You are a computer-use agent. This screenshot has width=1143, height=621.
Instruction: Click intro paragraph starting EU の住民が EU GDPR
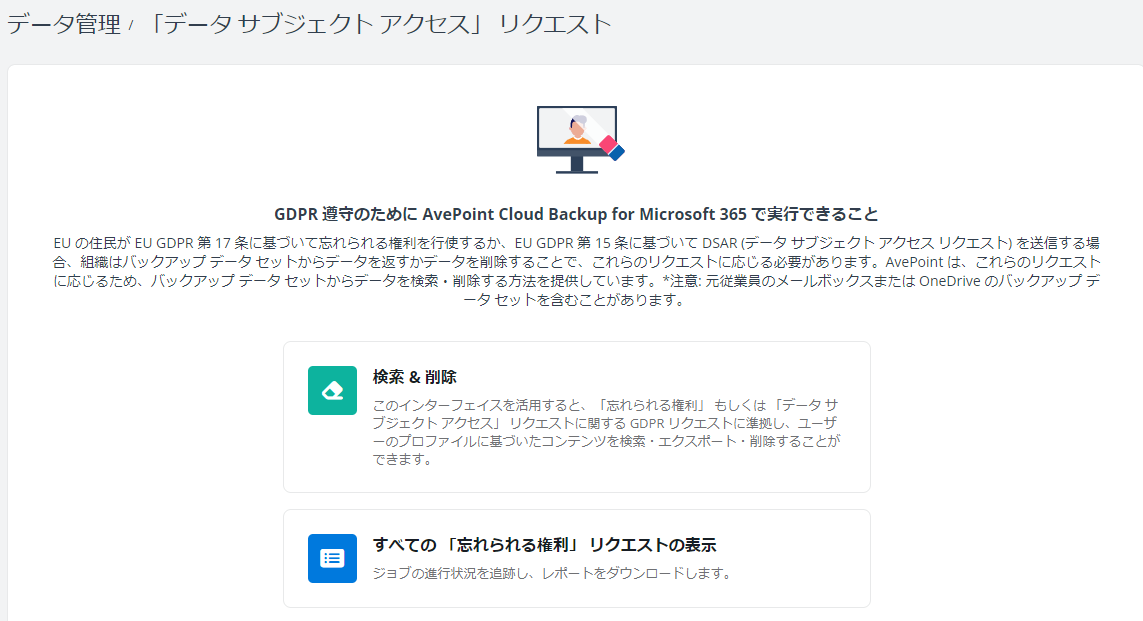click(576, 271)
